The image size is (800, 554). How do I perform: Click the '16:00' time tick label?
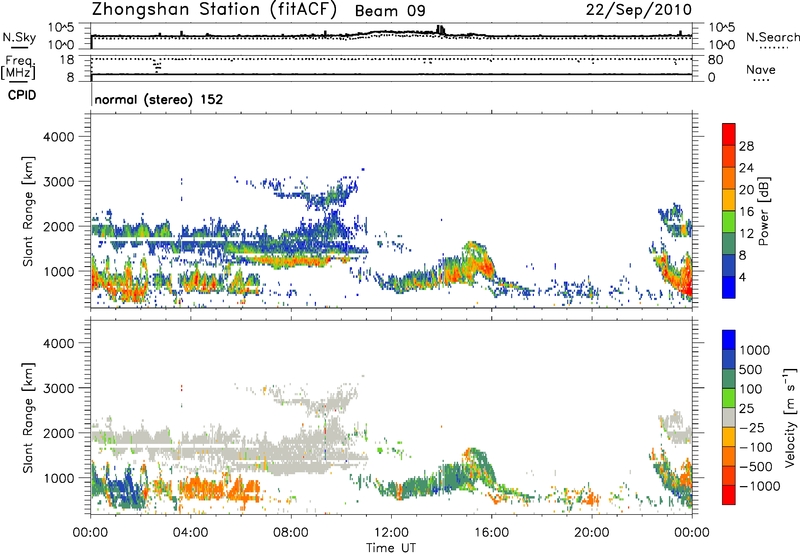491,533
